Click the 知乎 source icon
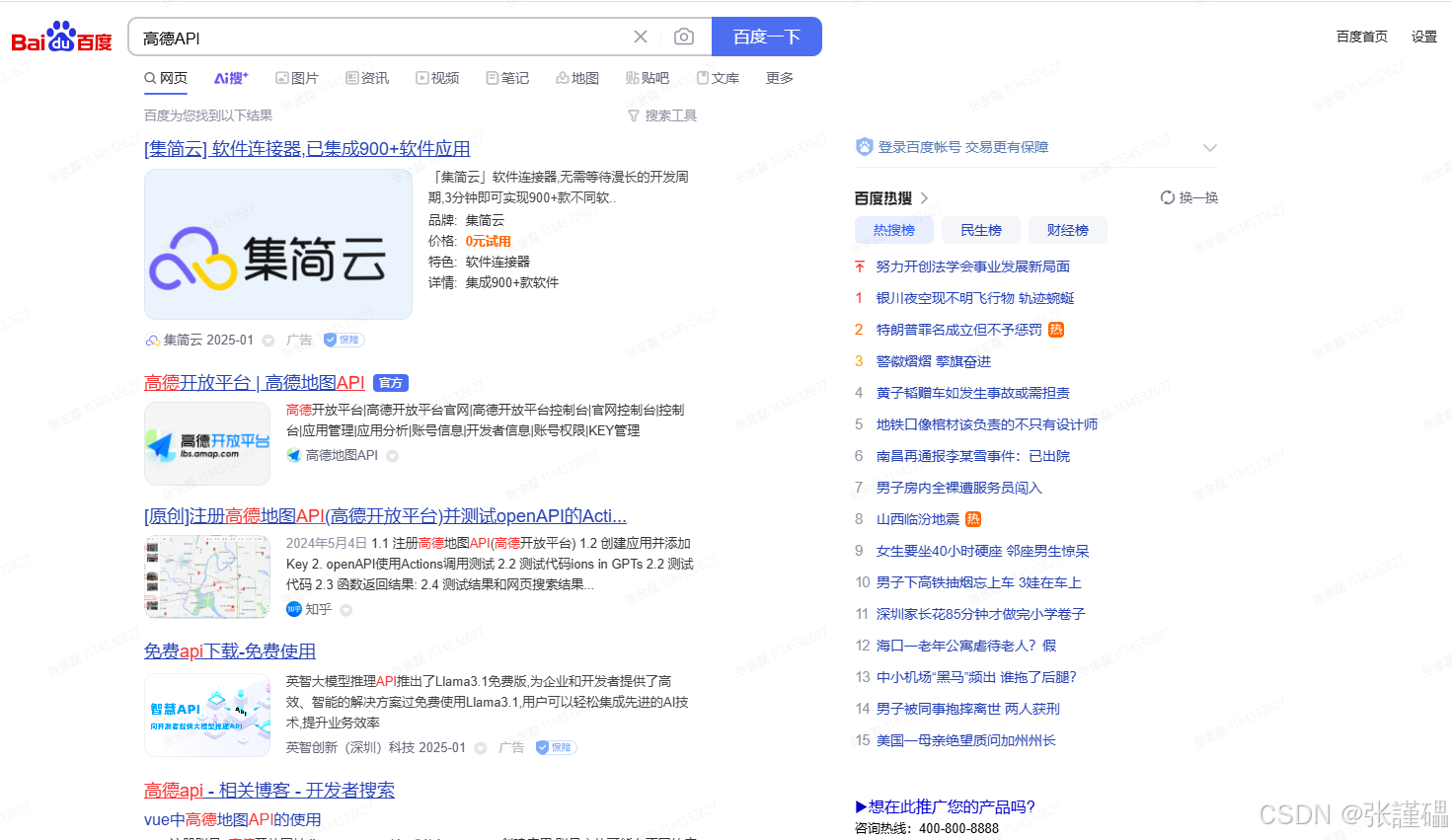Viewport: 1452px width, 840px height. pyautogui.click(x=293, y=609)
